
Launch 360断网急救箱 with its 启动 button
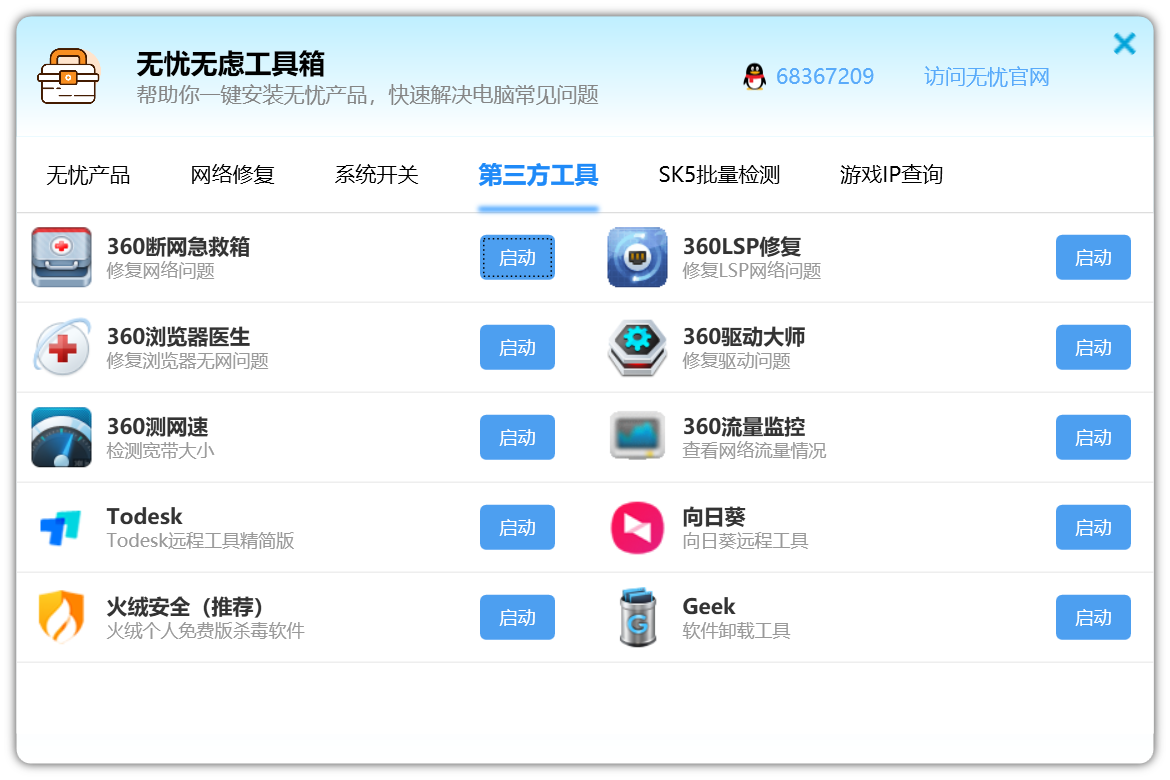click(517, 258)
